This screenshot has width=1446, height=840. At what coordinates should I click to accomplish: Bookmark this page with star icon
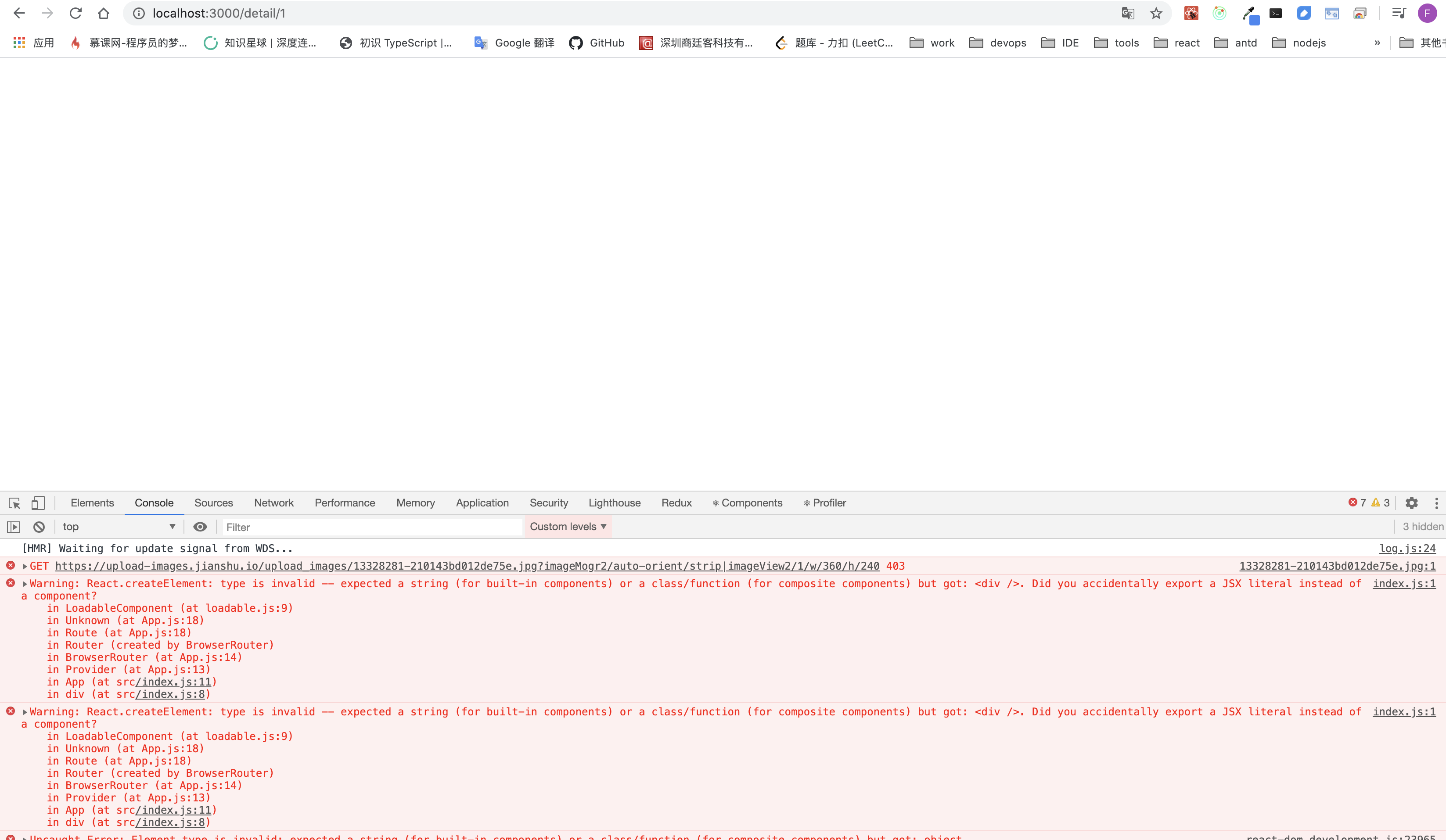click(x=1156, y=13)
